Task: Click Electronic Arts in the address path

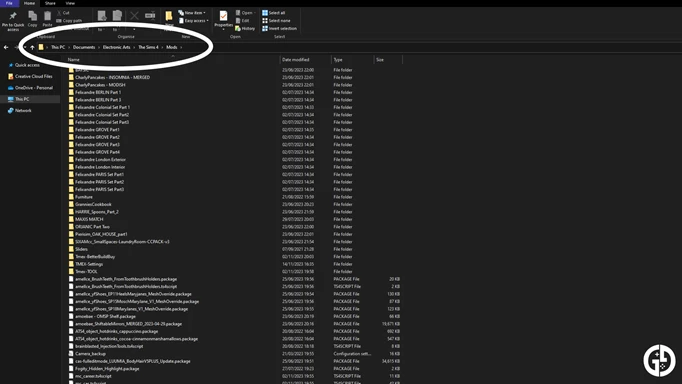Action: [x=117, y=47]
